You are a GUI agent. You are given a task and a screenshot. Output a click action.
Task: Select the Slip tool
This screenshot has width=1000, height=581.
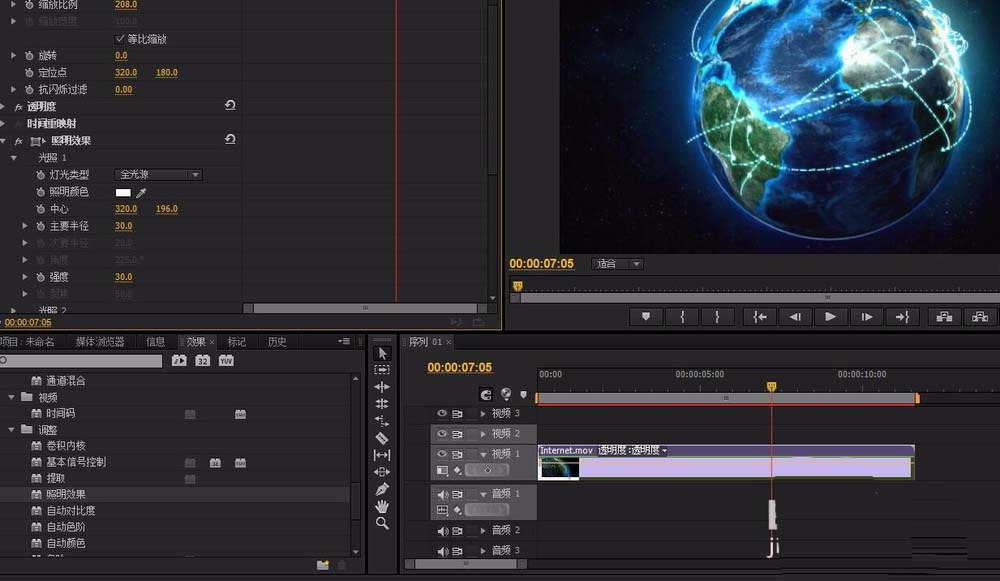click(382, 455)
